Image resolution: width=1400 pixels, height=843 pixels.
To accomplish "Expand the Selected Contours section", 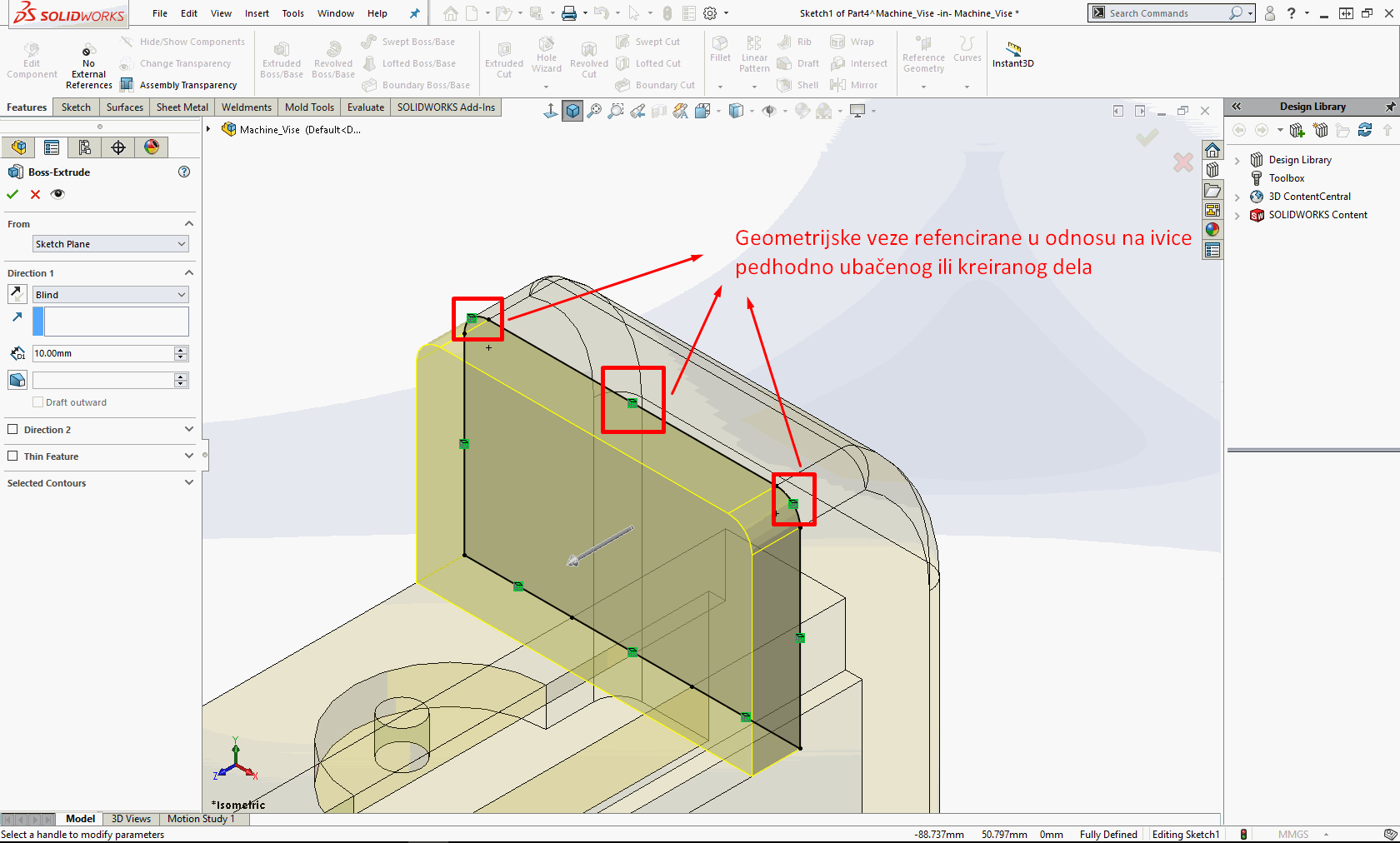I will pyautogui.click(x=188, y=483).
